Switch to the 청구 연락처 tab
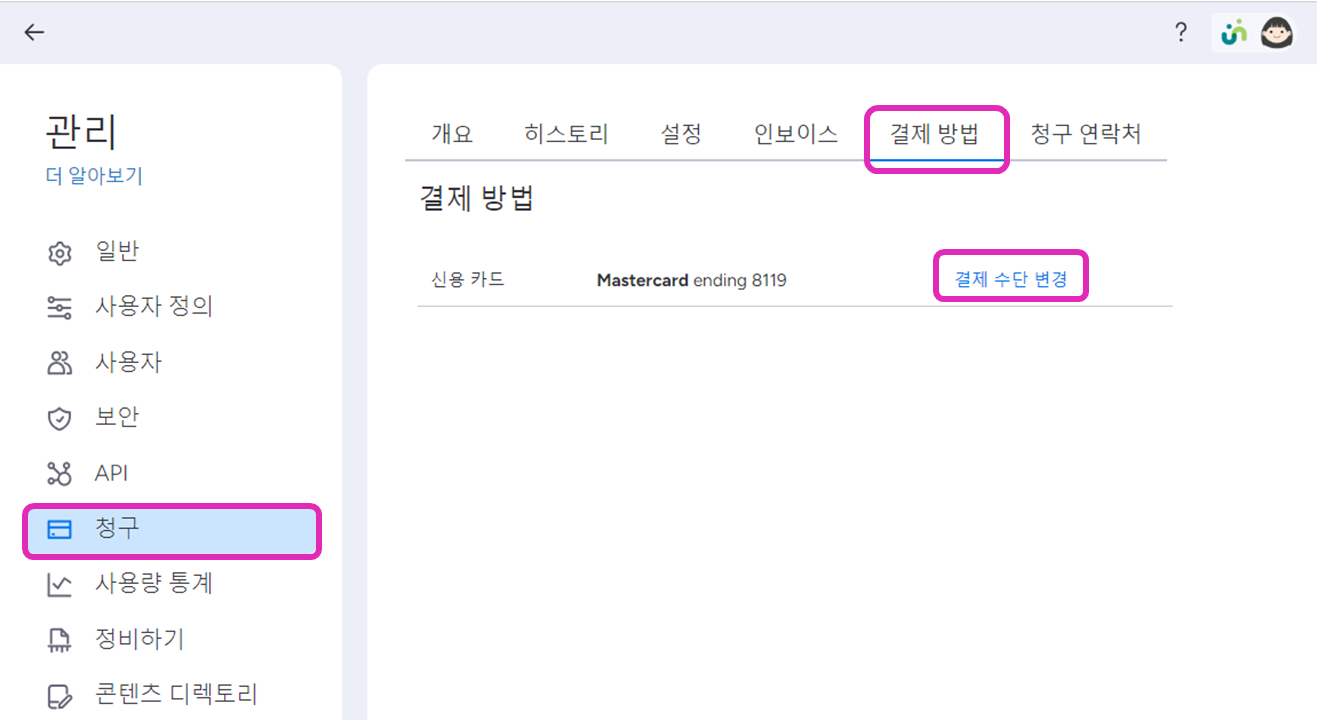The height and width of the screenshot is (720, 1317). click(x=1086, y=134)
